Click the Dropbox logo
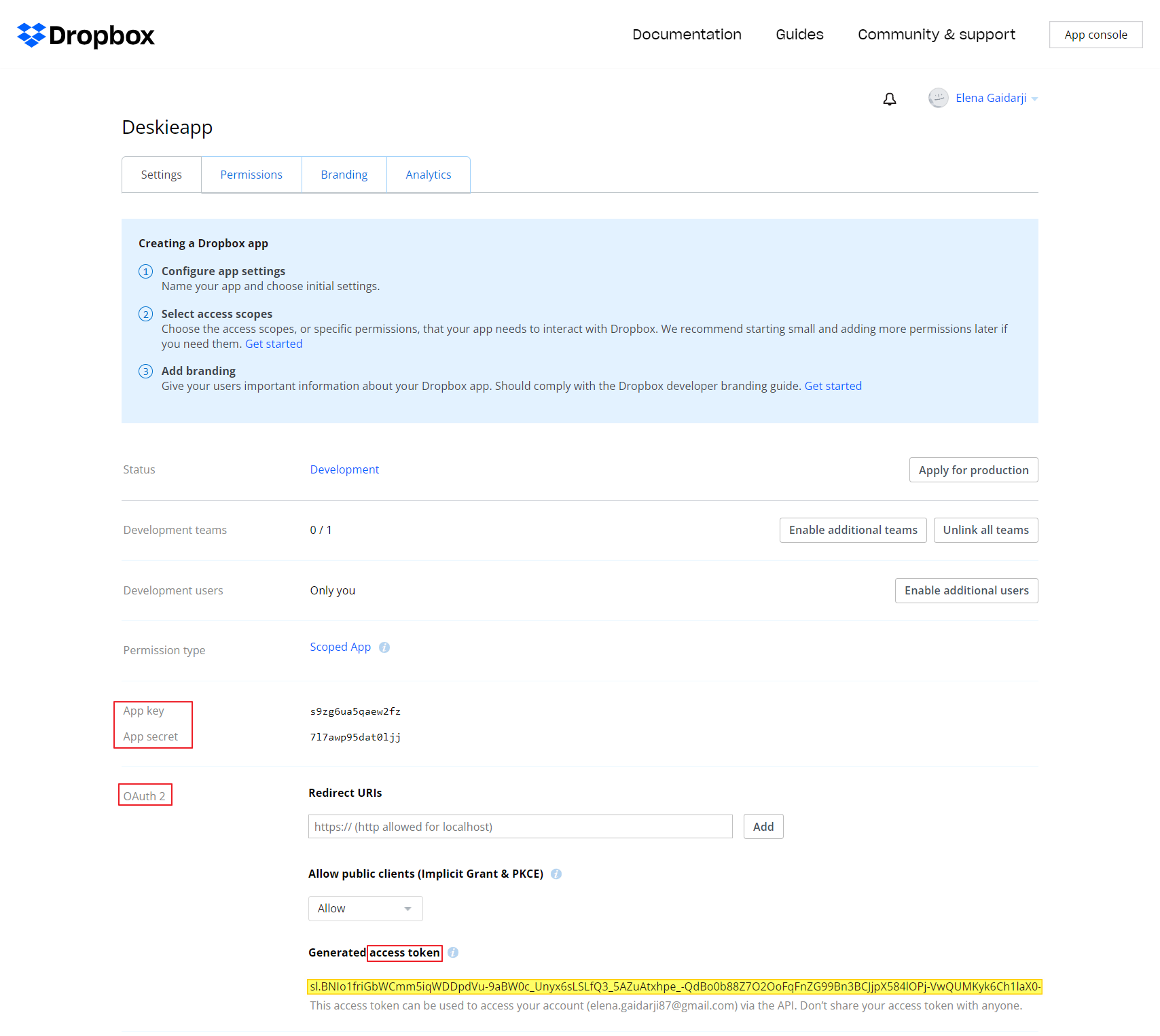1160x1036 pixels. click(86, 35)
